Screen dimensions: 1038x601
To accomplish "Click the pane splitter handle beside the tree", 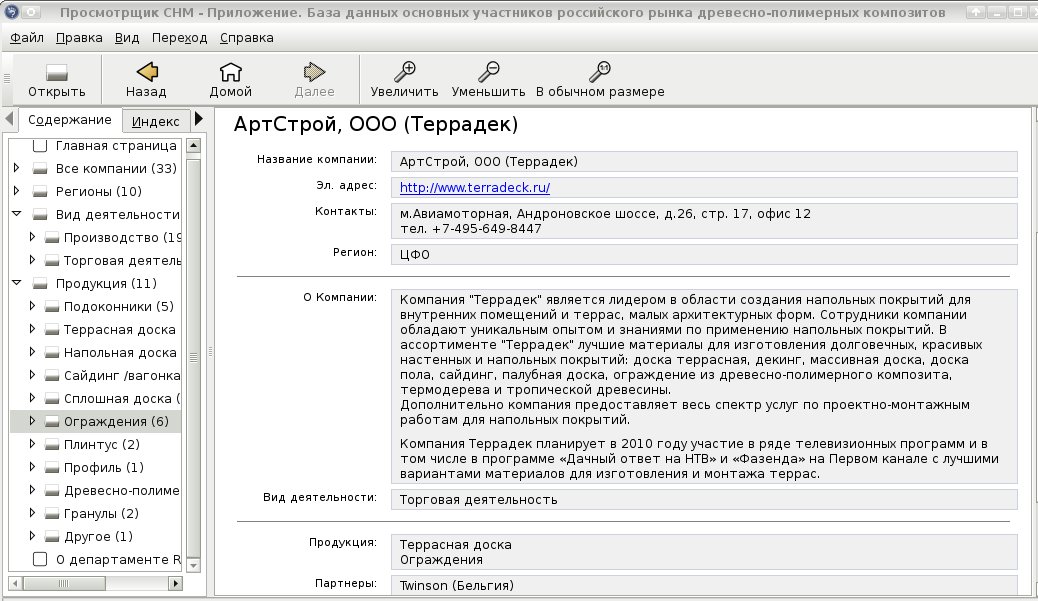I will tap(210, 352).
